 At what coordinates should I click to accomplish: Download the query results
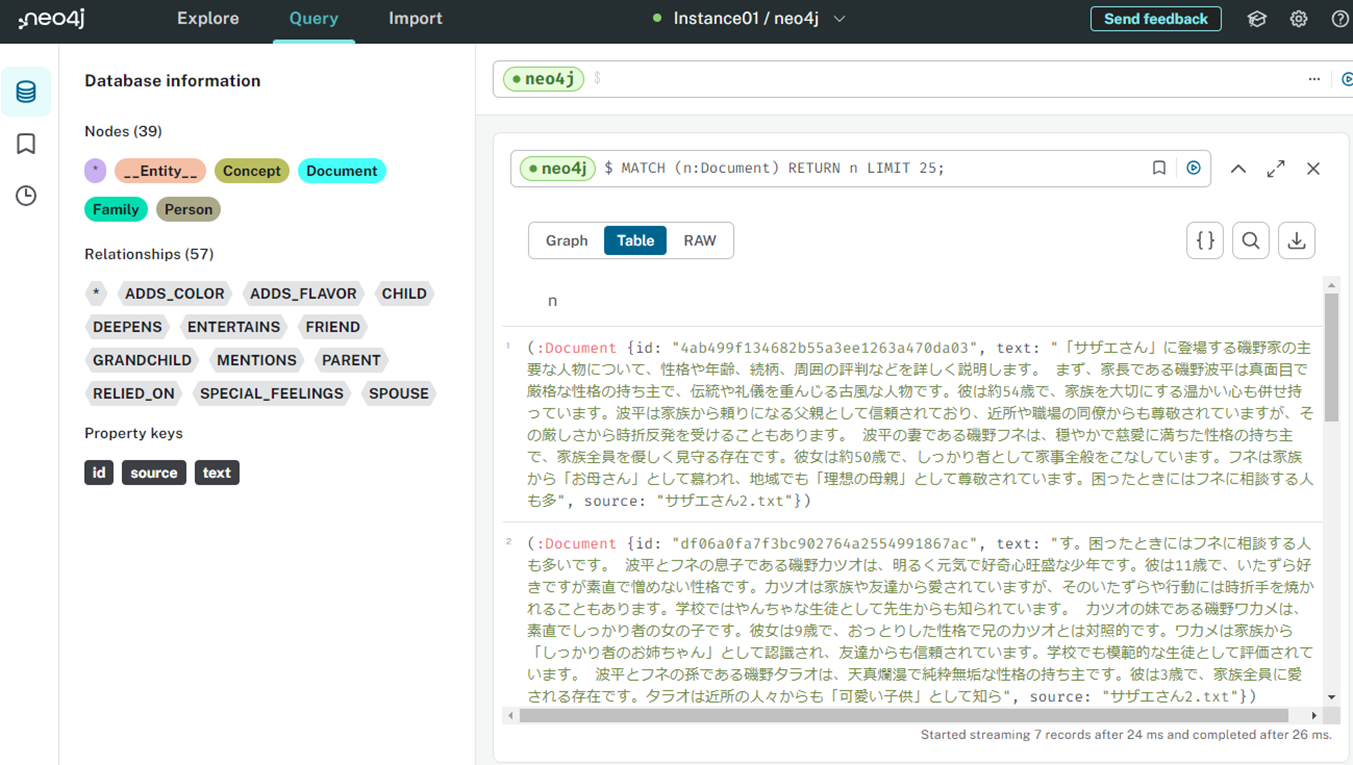click(x=1296, y=240)
